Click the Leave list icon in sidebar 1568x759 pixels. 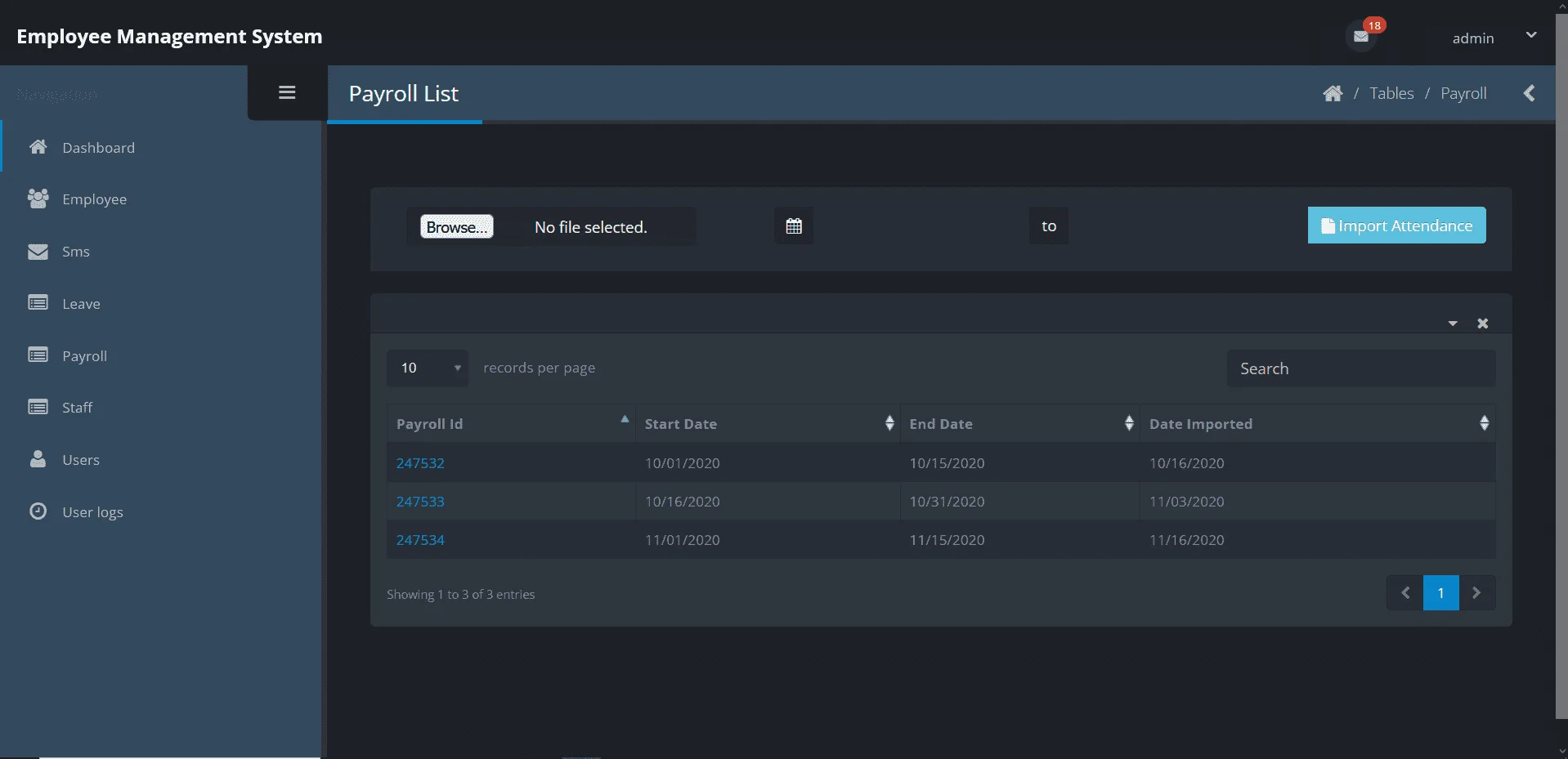point(38,303)
